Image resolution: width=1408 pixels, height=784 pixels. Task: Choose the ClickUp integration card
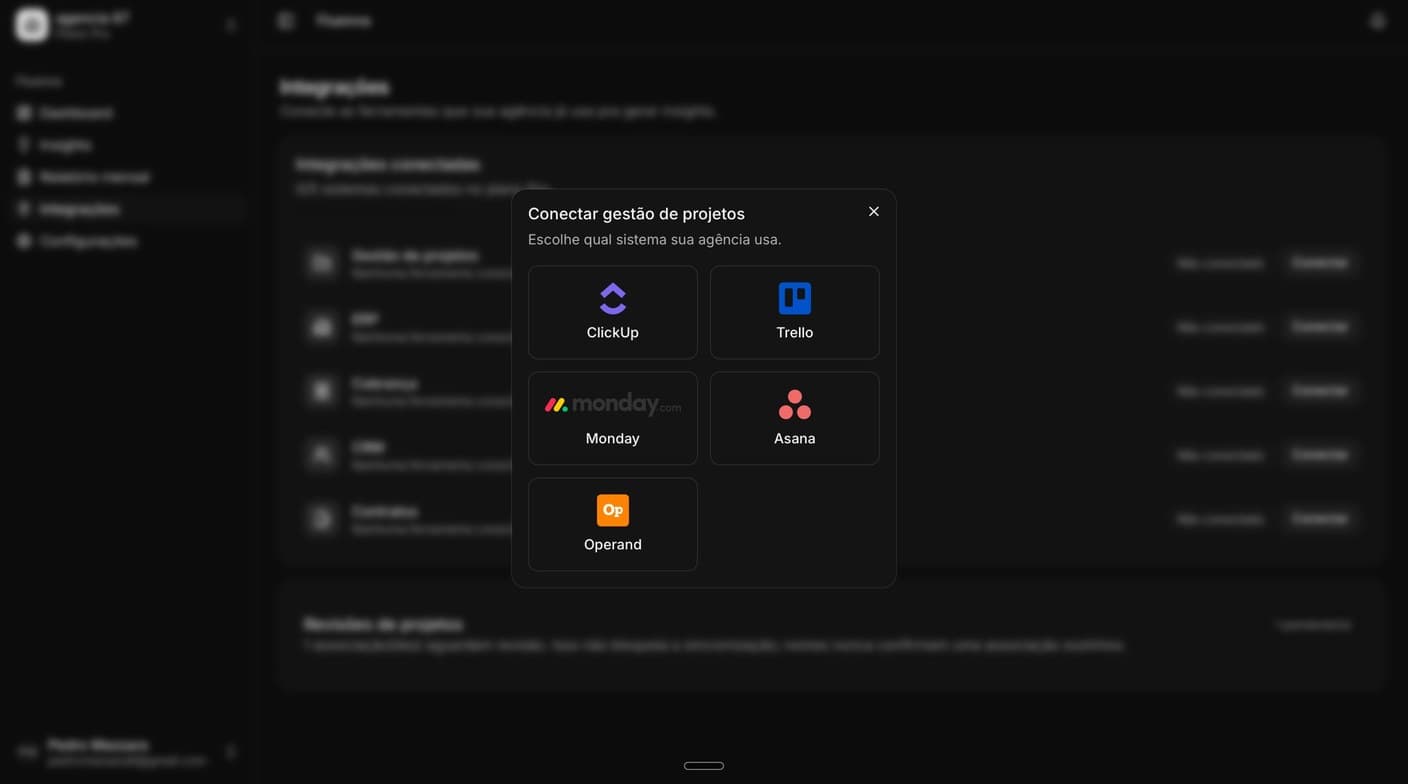tap(613, 312)
